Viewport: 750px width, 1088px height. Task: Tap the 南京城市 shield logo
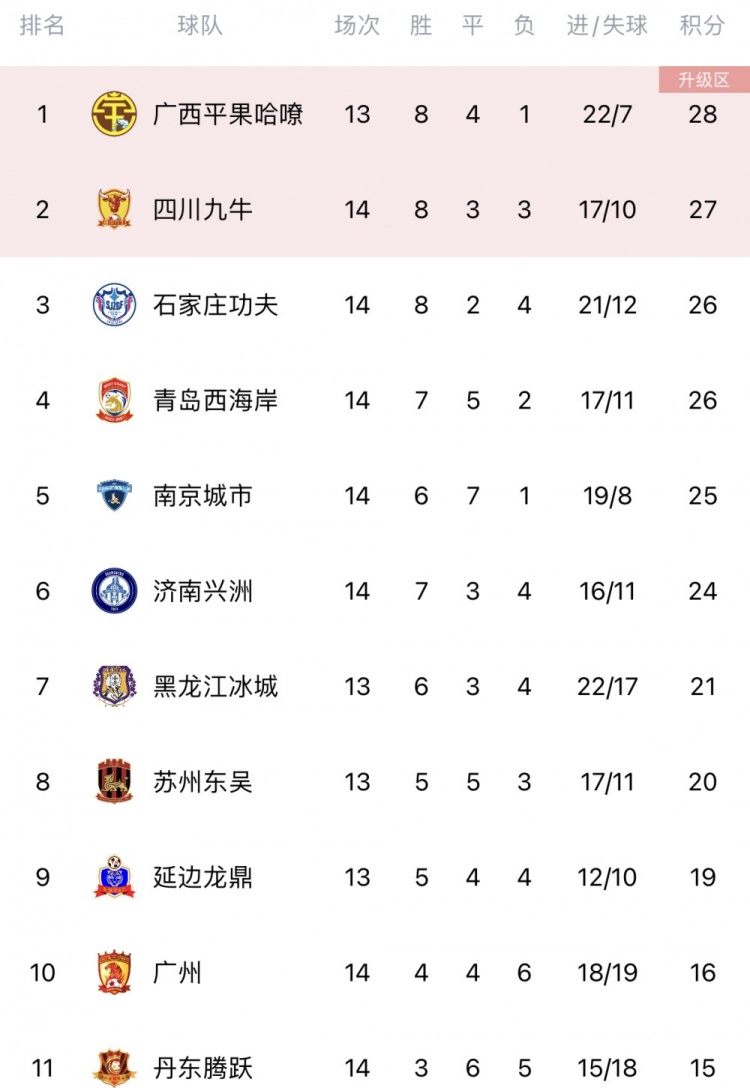click(114, 495)
